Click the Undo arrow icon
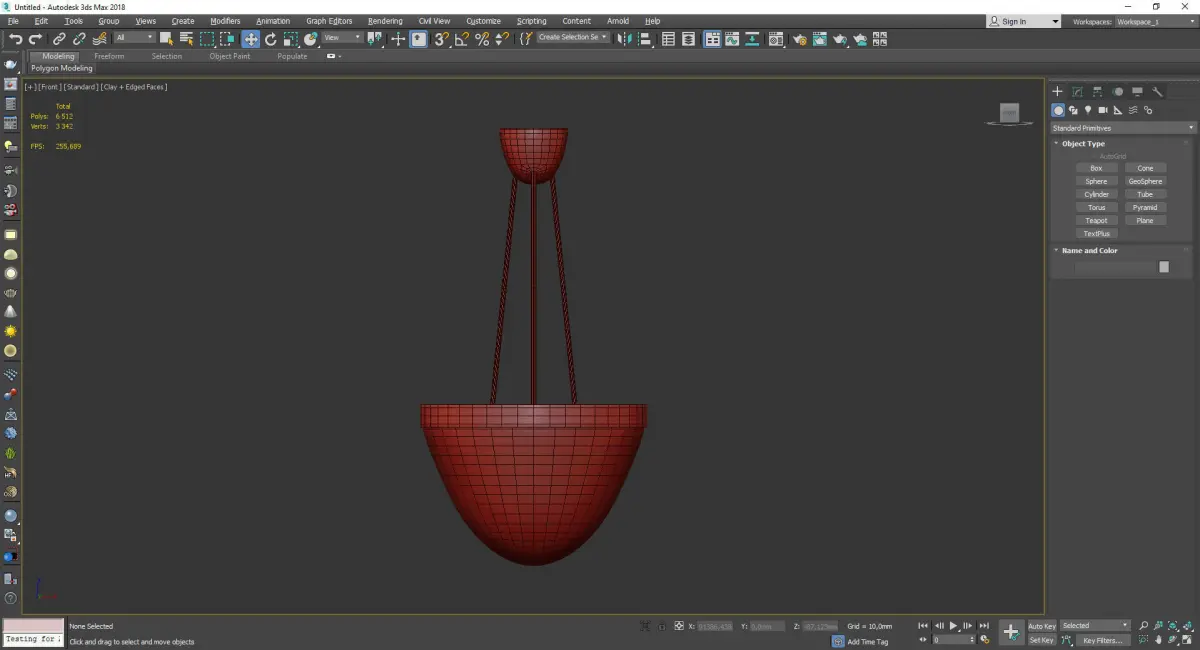This screenshot has width=1200, height=650. tap(15, 39)
